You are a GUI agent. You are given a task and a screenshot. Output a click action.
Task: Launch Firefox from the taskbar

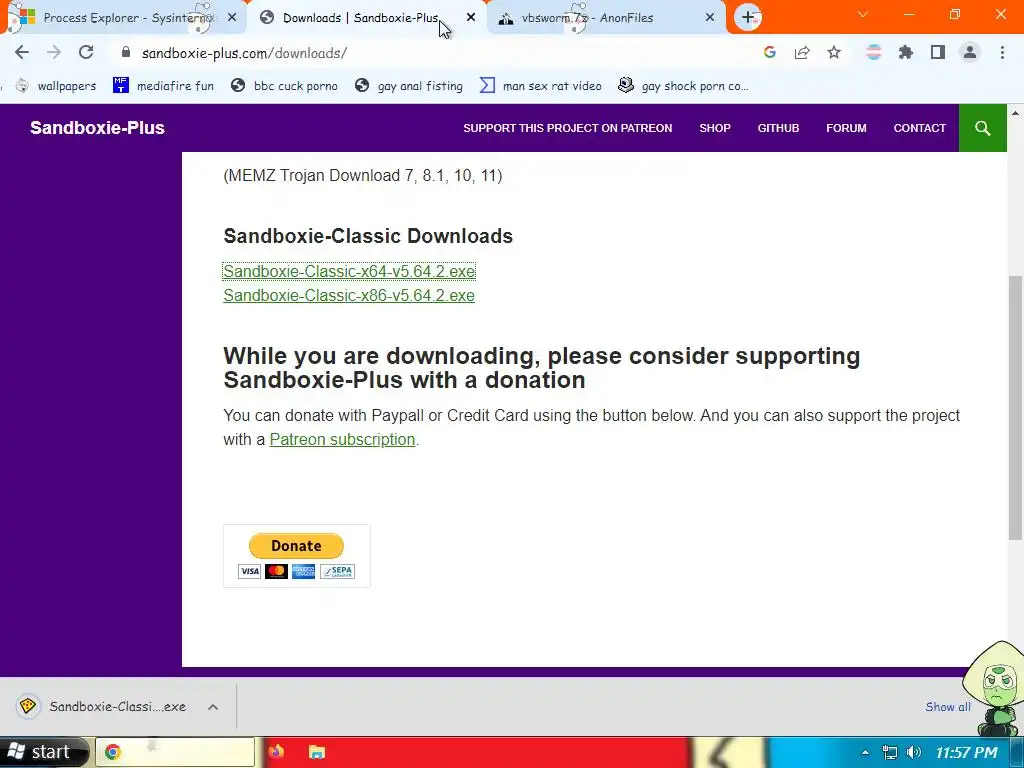(276, 752)
